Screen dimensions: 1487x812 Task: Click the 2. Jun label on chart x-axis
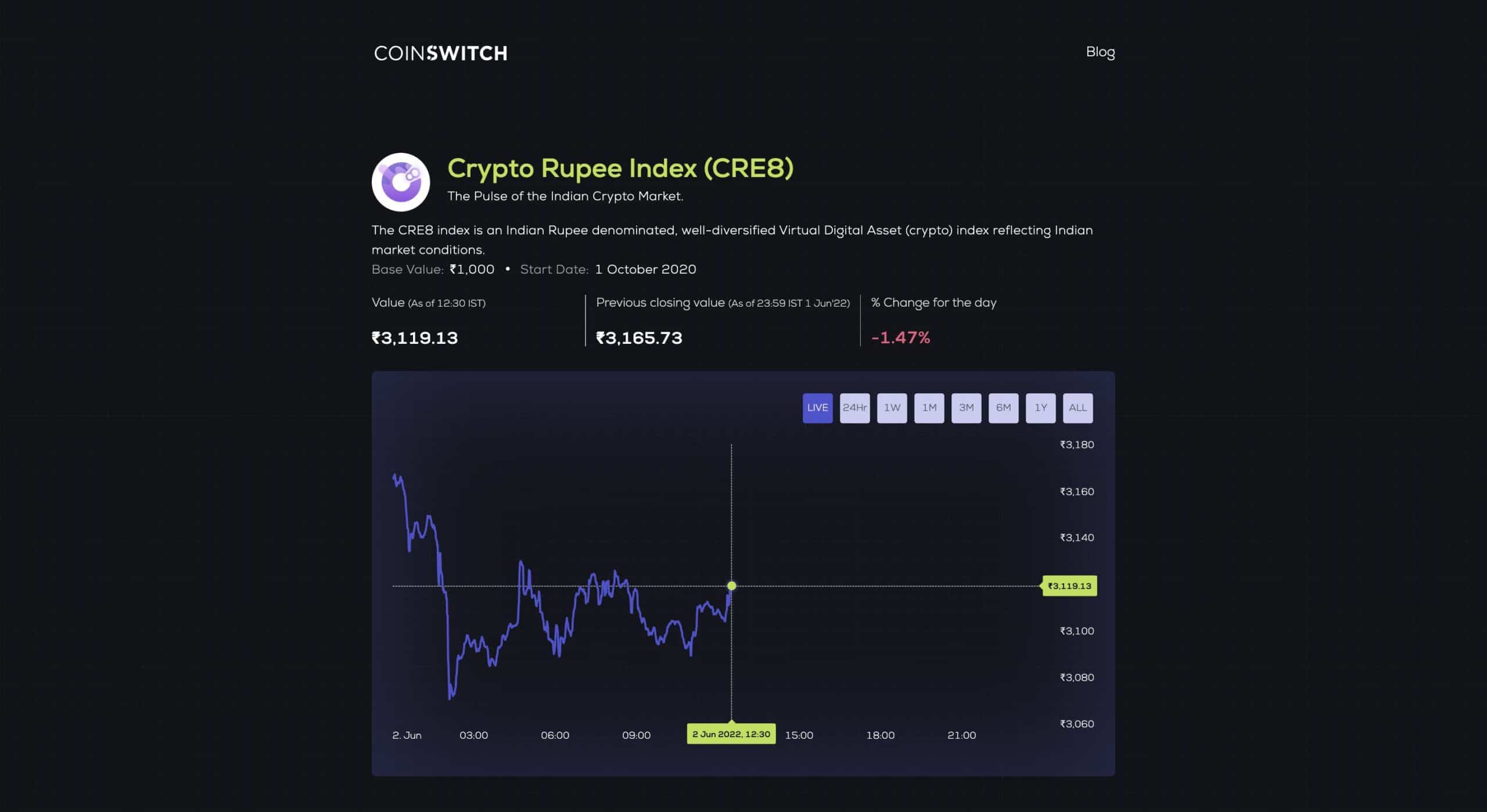click(x=407, y=735)
